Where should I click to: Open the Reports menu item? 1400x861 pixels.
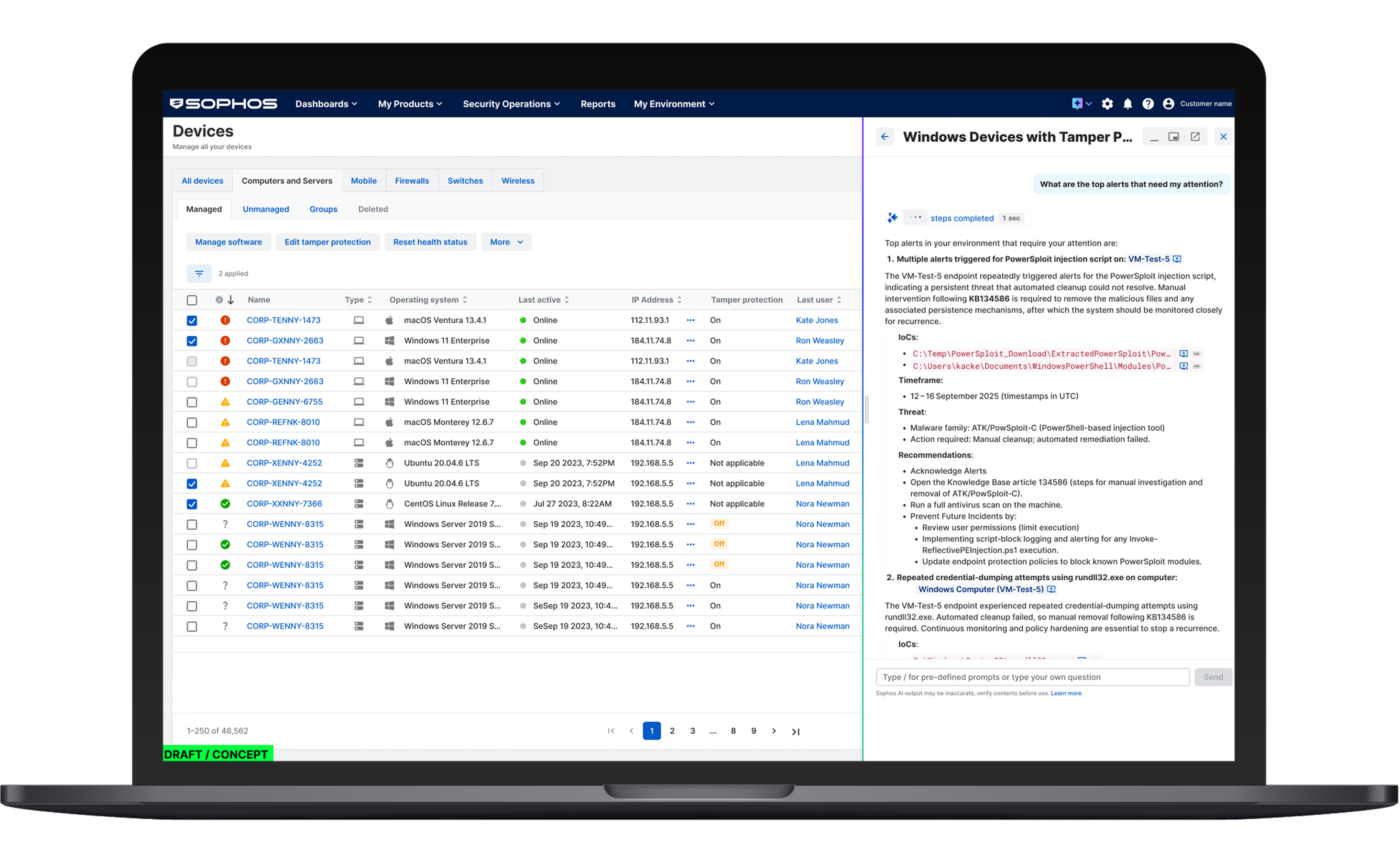pyautogui.click(x=598, y=104)
